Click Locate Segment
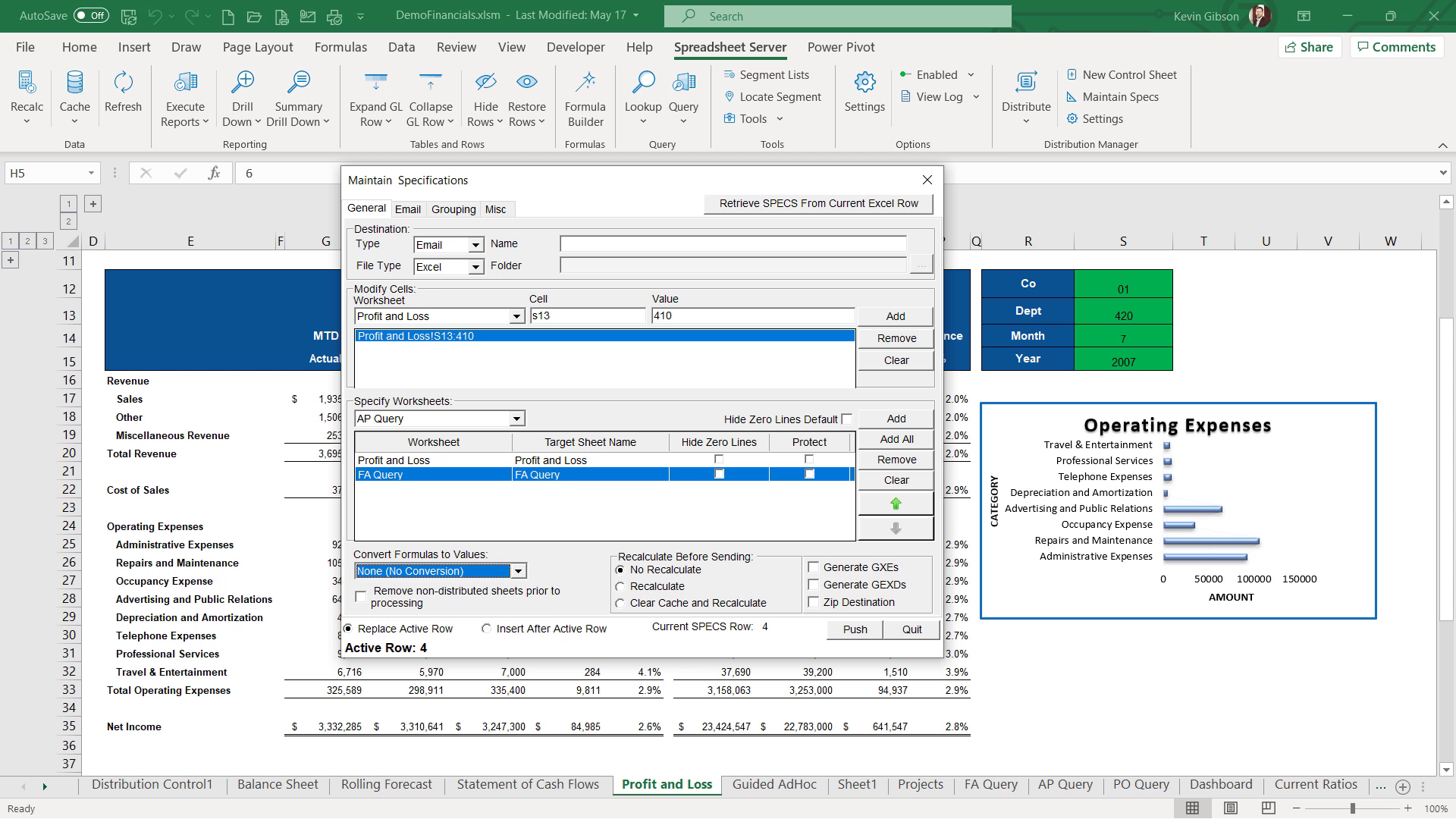Image resolution: width=1456 pixels, height=819 pixels. (773, 96)
